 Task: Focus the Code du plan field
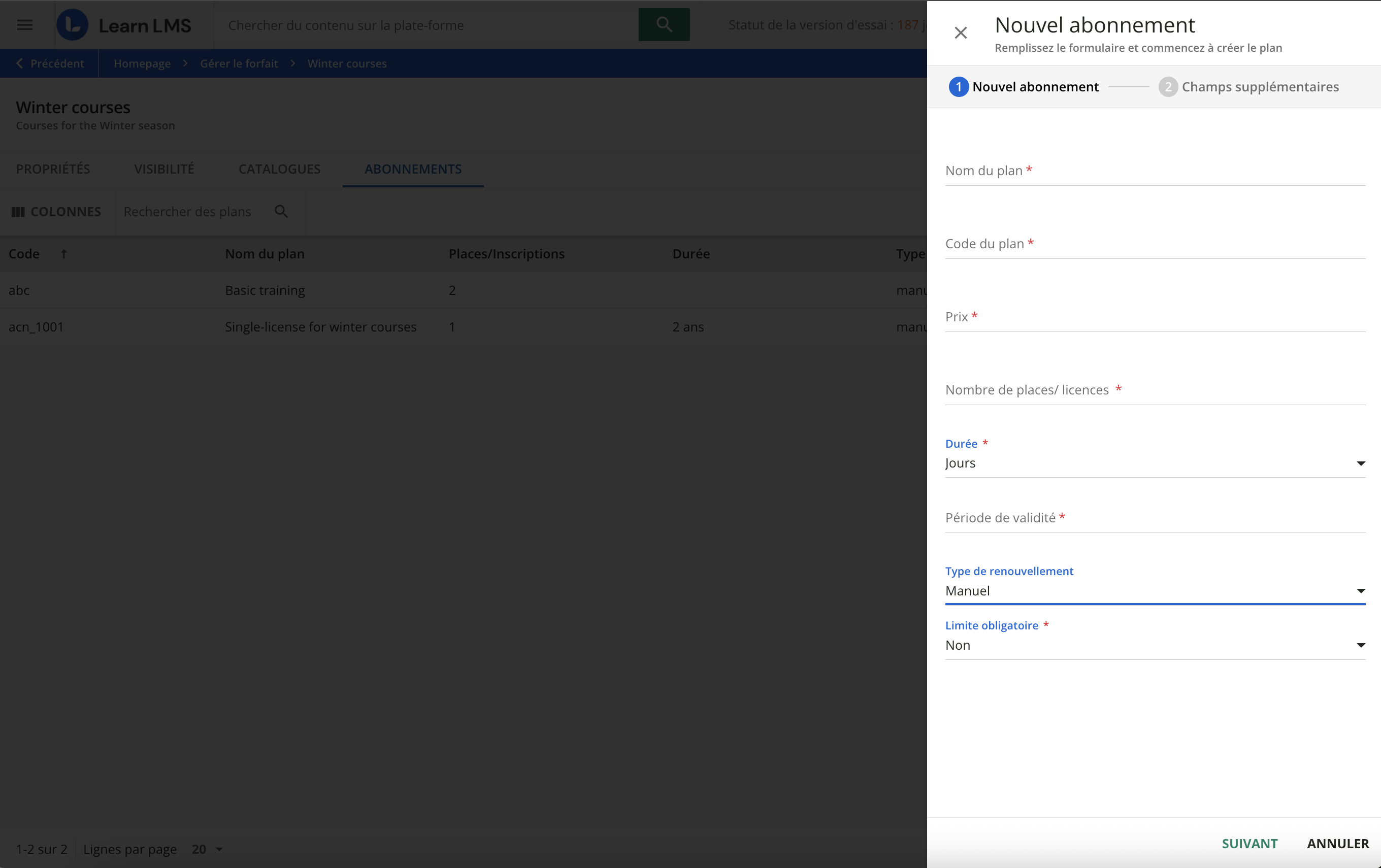pos(1155,244)
